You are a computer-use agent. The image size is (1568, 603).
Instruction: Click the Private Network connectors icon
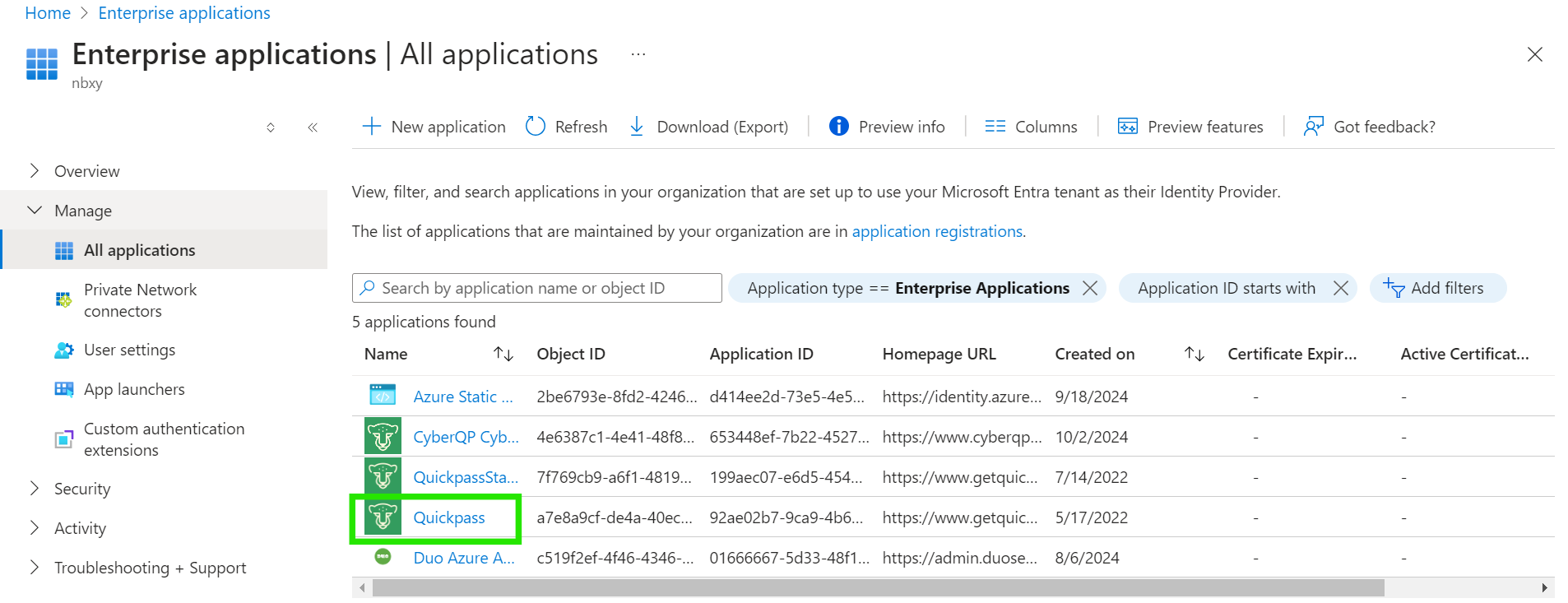click(x=63, y=300)
